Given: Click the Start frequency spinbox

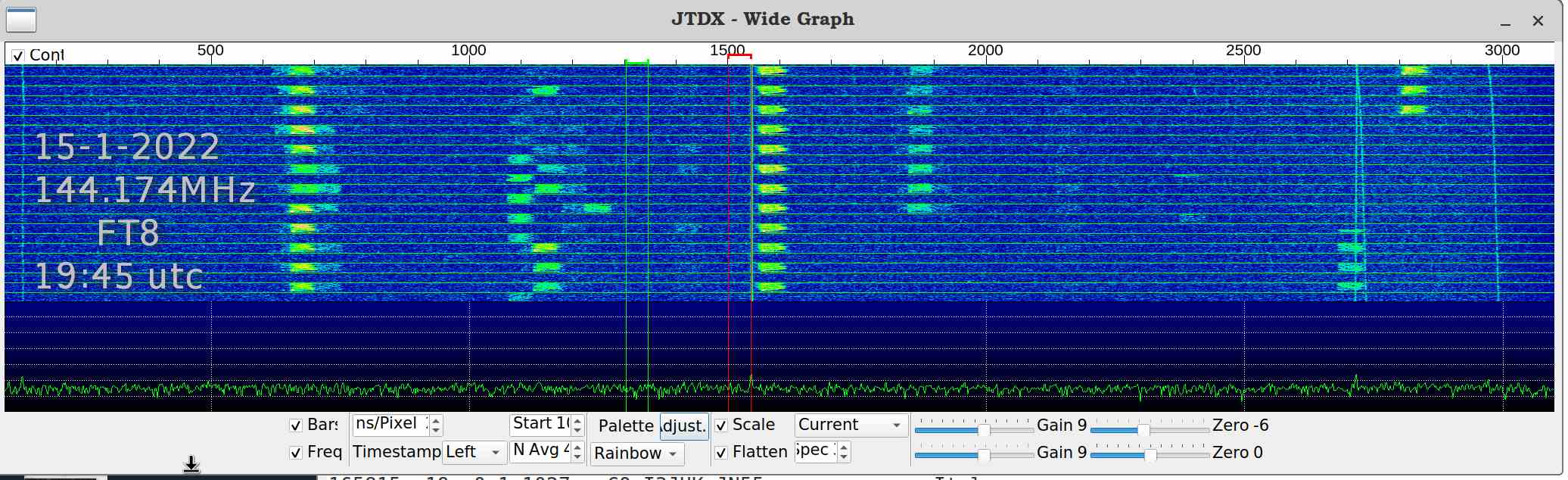Looking at the screenshot, I should click(x=540, y=425).
